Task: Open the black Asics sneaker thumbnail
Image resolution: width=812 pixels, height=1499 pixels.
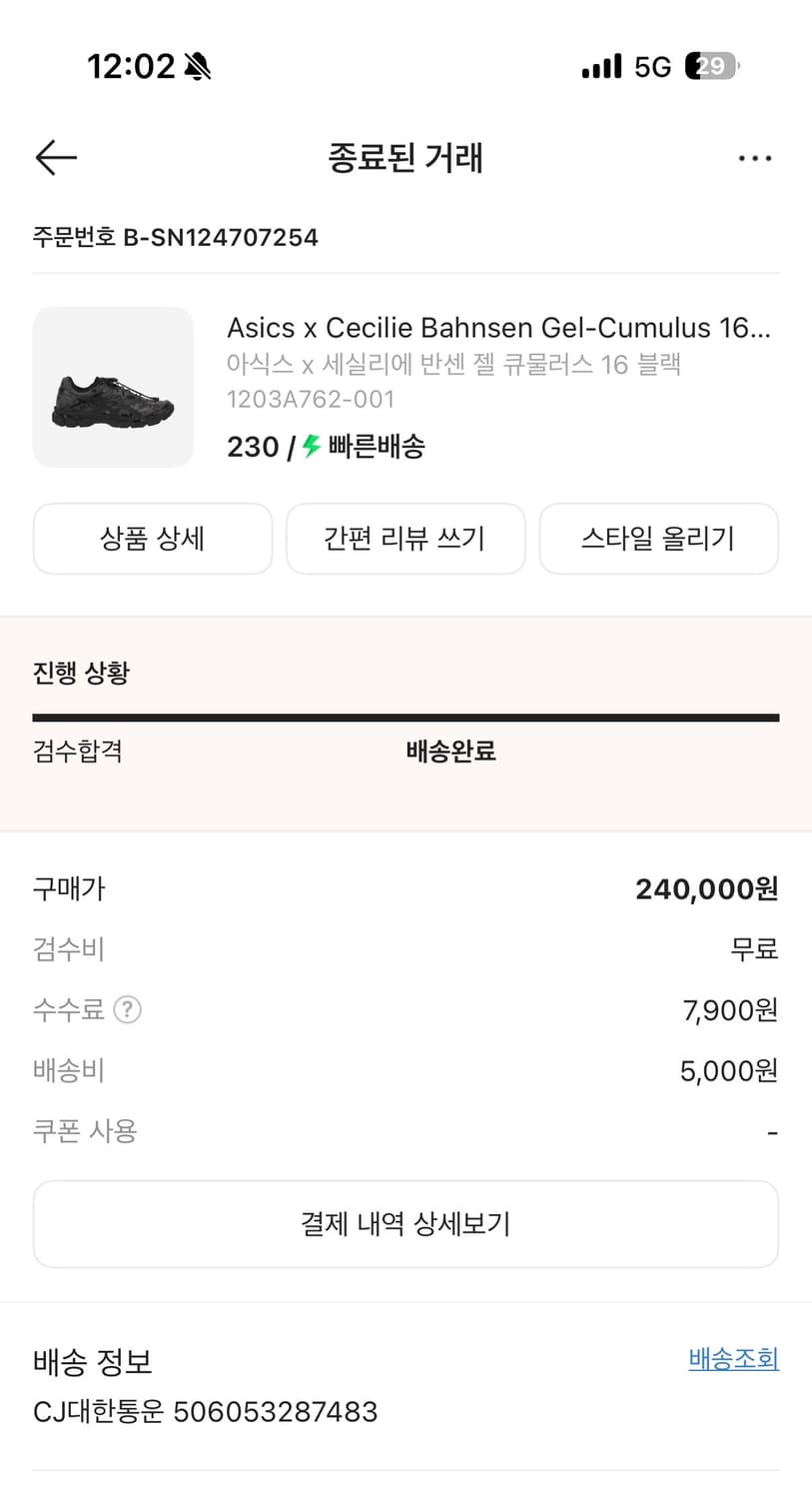Action: click(x=113, y=388)
